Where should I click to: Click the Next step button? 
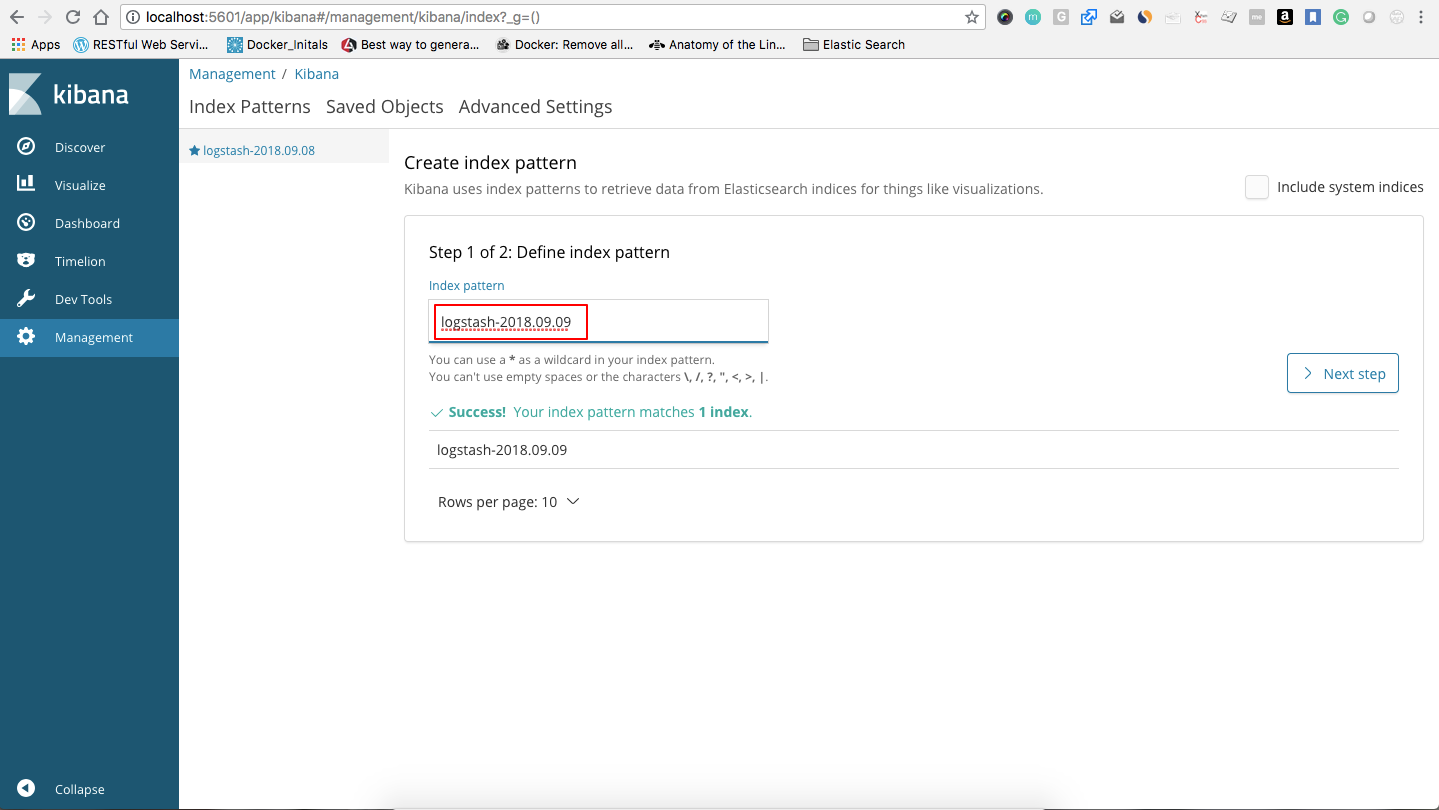(x=1343, y=373)
